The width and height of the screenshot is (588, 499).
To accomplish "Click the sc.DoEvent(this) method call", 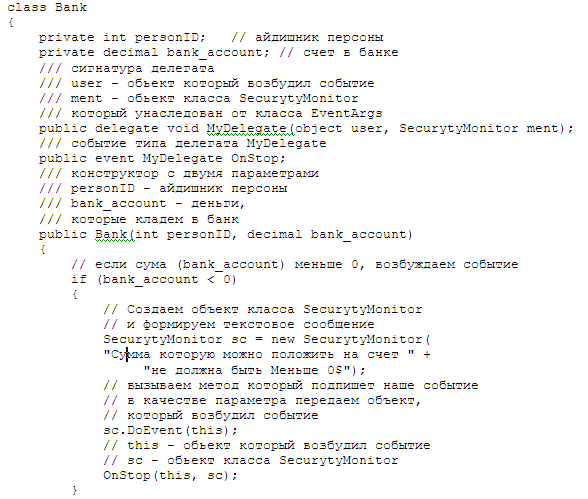I will (170, 430).
